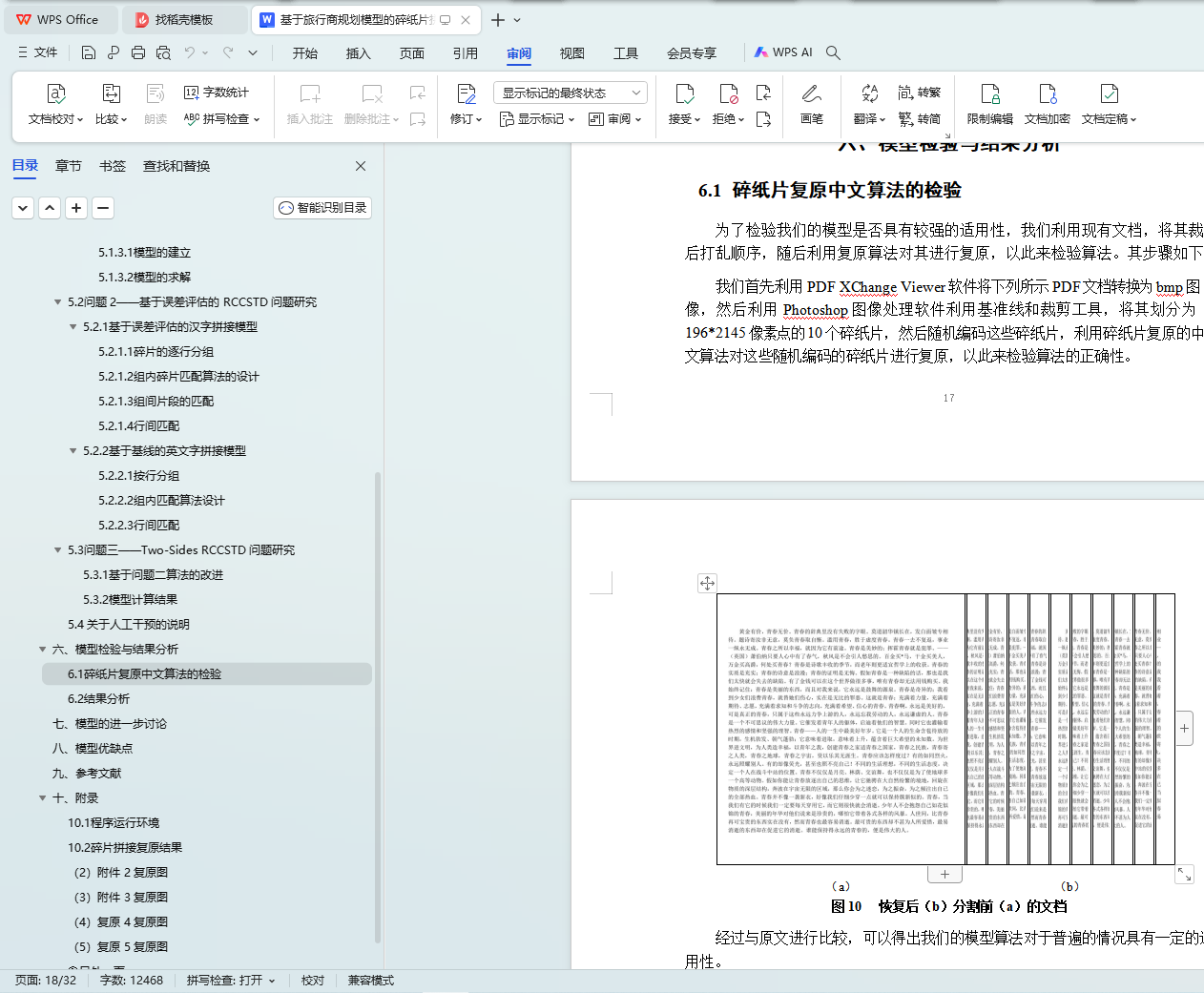Convert text with 转繁 button

[920, 93]
